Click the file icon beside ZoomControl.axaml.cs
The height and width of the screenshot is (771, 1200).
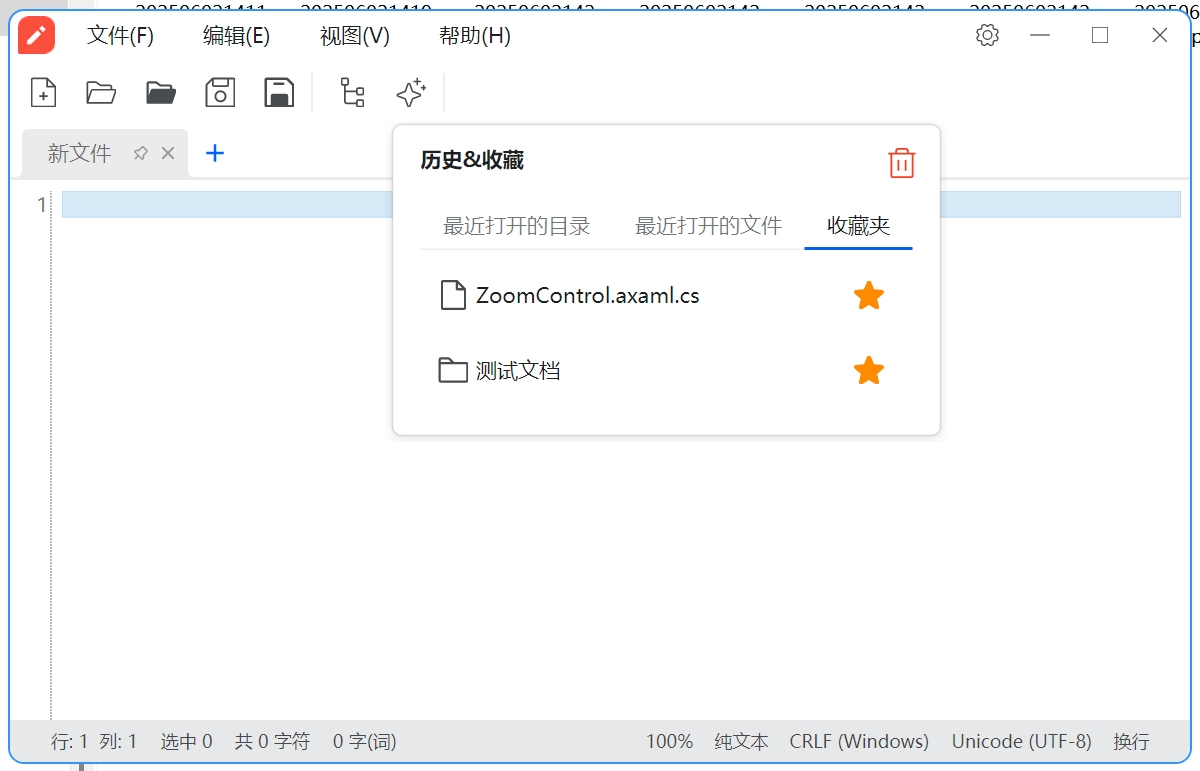pyautogui.click(x=453, y=296)
